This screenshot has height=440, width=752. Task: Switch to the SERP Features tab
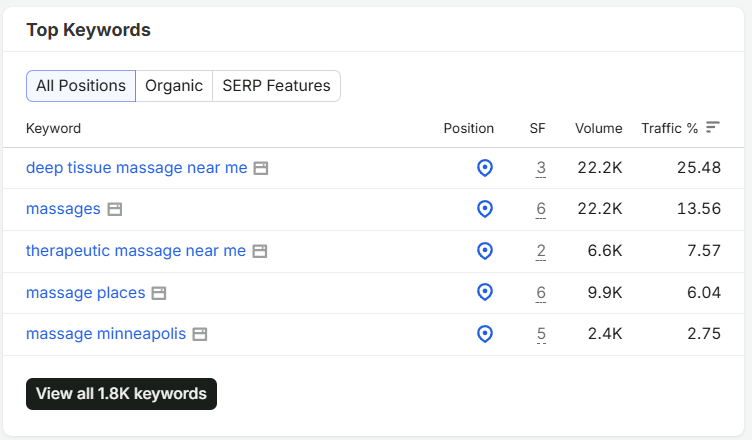point(276,86)
